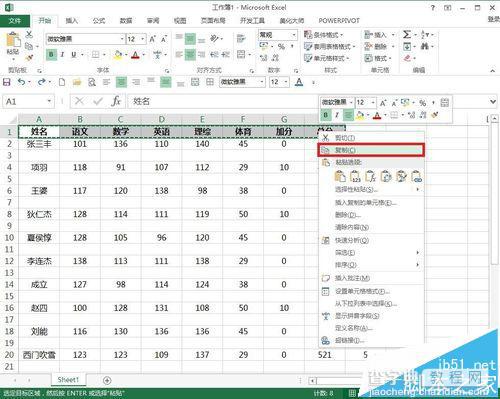Screen dimensions: 500x399
Task: Toggle Italic on the floating mini toolbar
Action: (x=337, y=115)
